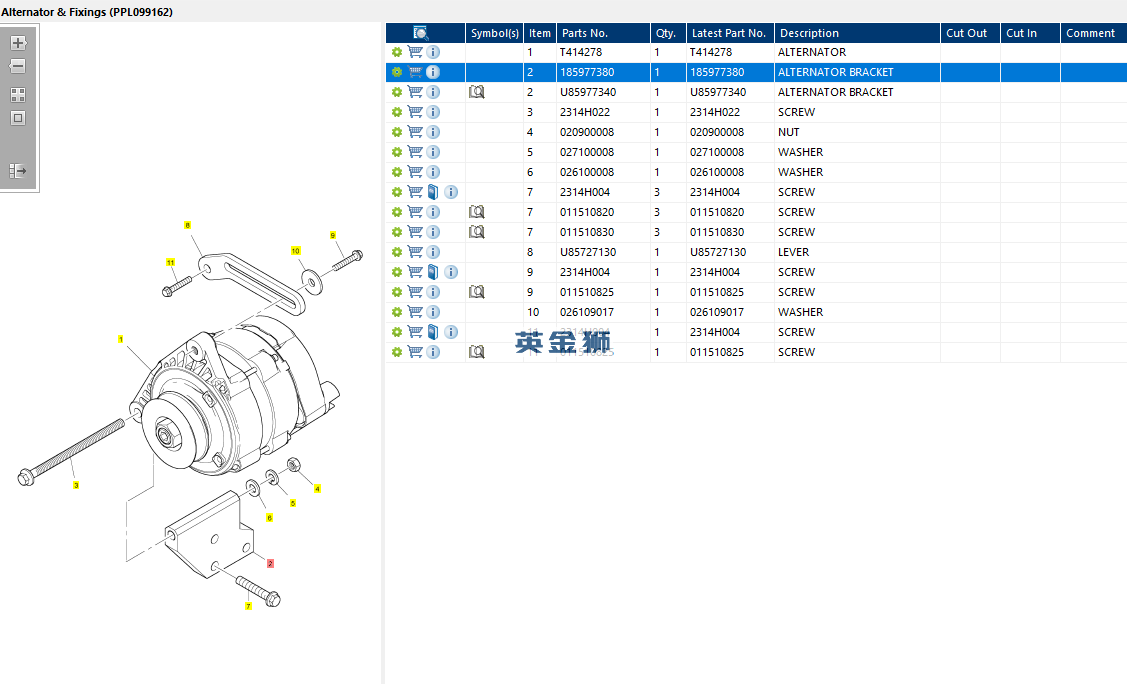The height and width of the screenshot is (684, 1127).
Task: Click callout 3 on the diagram
Action: pyautogui.click(x=76, y=486)
